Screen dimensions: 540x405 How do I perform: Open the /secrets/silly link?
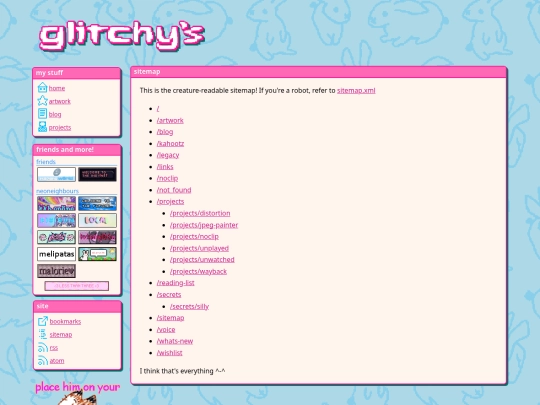(189, 306)
